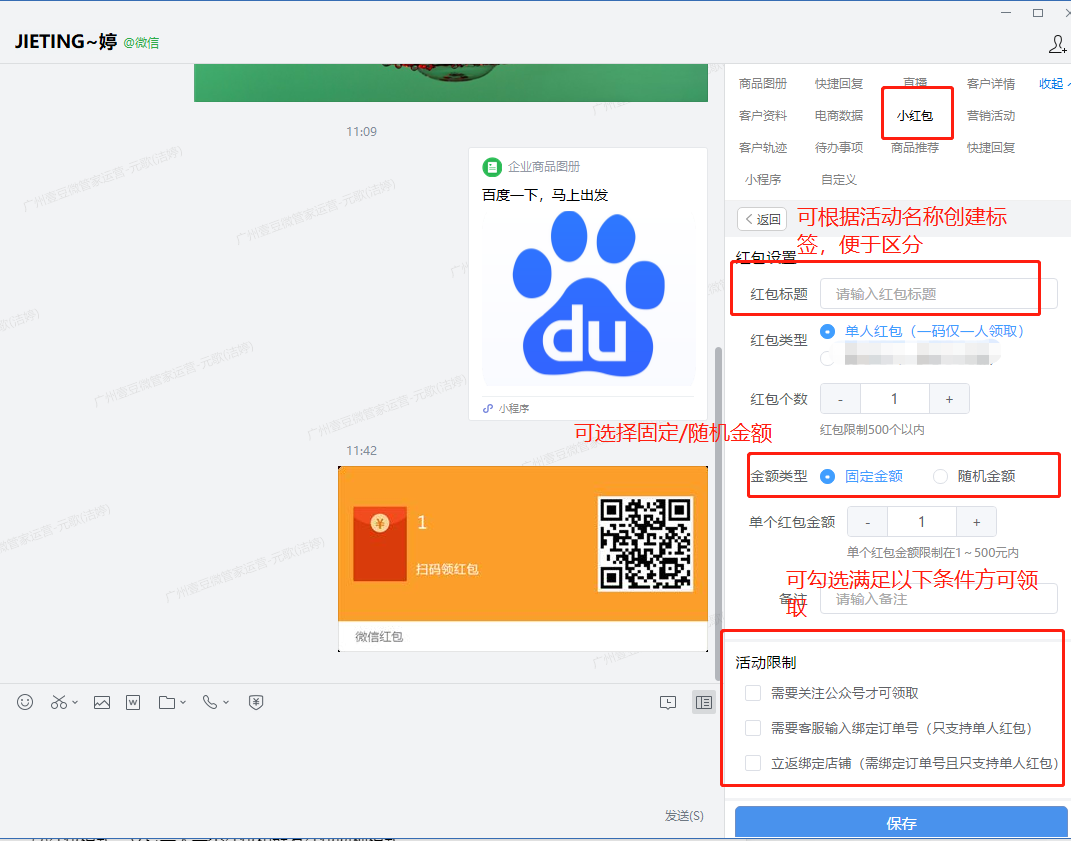The width and height of the screenshot is (1071, 841).
Task: Click the 返回 back button
Action: pyautogui.click(x=762, y=219)
